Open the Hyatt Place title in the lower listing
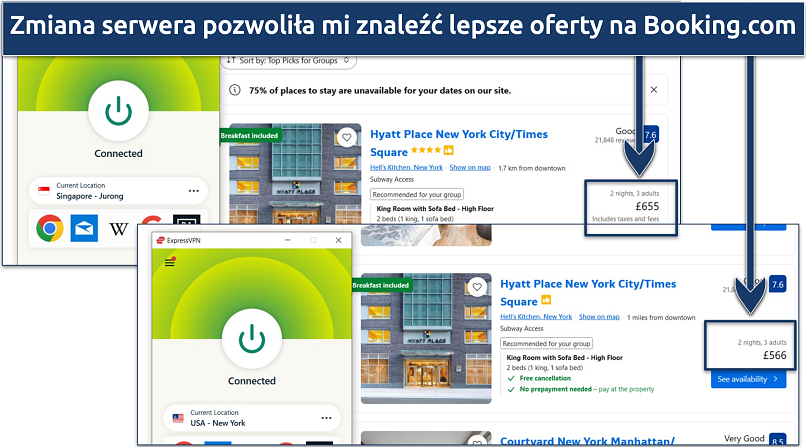The height and width of the screenshot is (447, 806). click(588, 285)
